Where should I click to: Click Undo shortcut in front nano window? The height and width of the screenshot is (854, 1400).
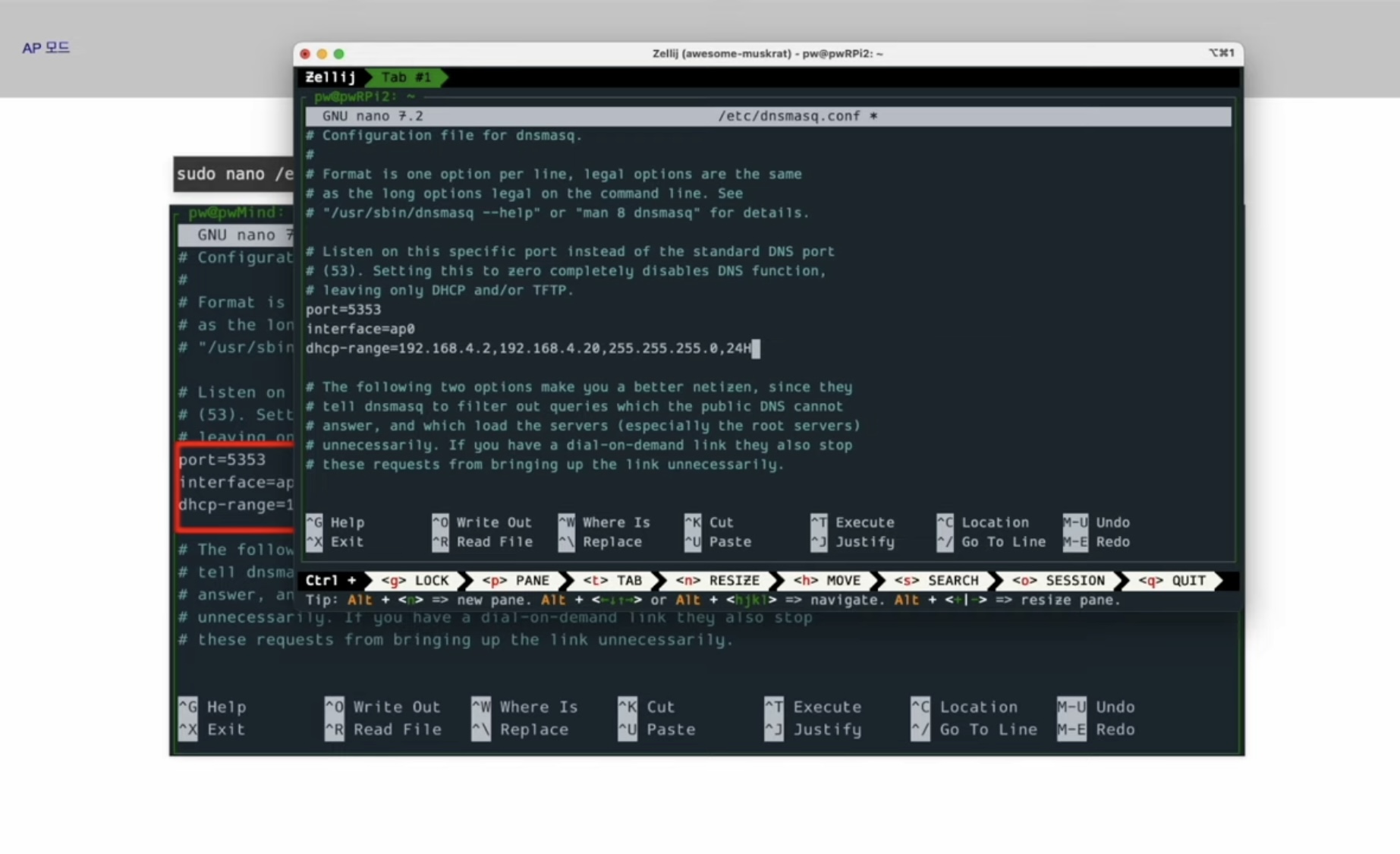[1096, 522]
